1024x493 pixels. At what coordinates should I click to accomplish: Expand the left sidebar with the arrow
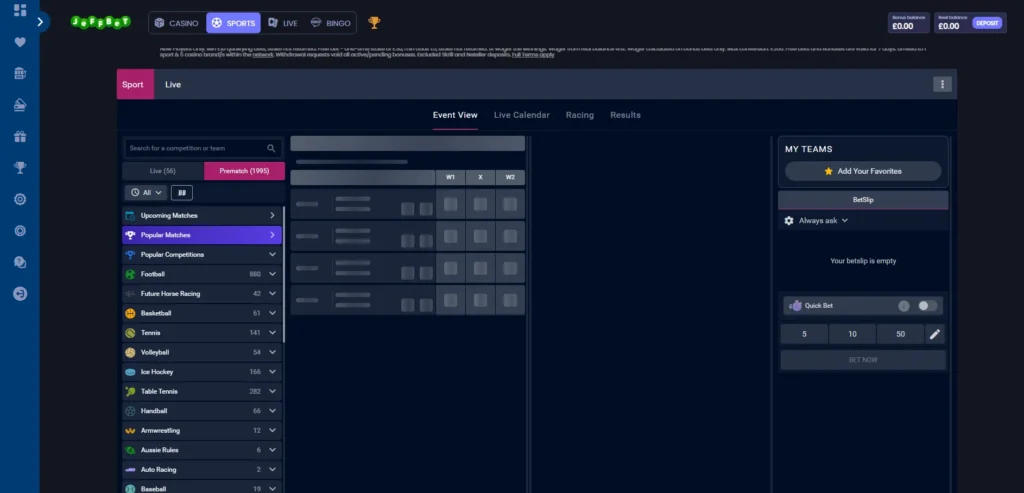click(40, 22)
